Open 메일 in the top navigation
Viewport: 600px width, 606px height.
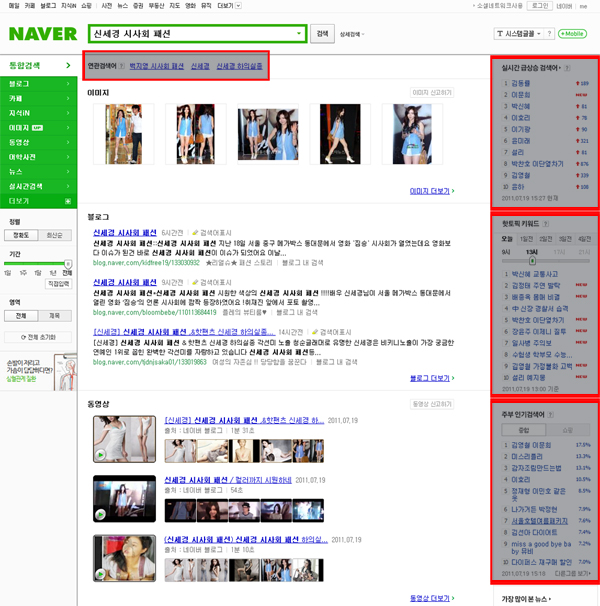point(14,6)
